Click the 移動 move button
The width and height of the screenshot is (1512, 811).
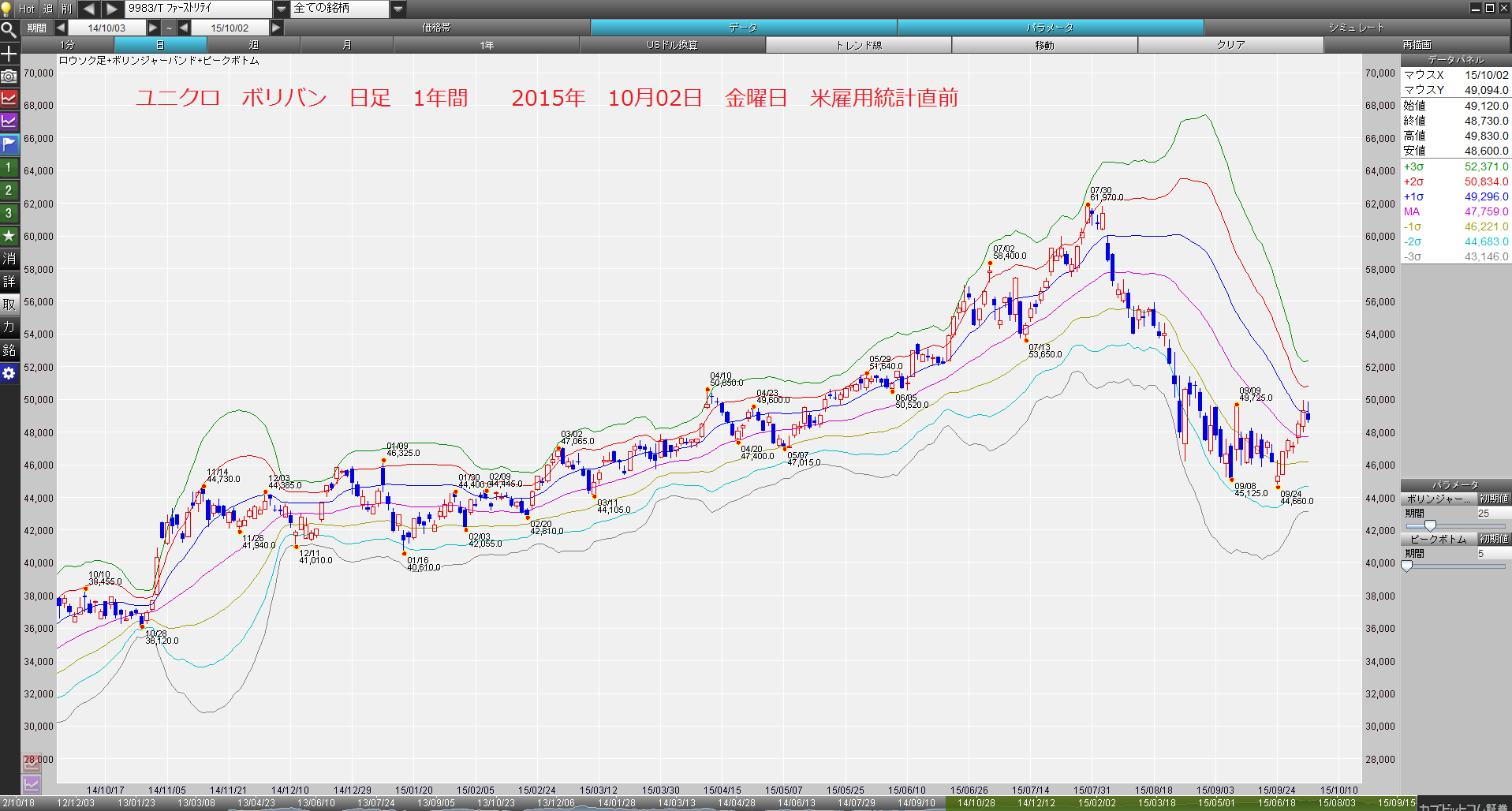point(1045,45)
